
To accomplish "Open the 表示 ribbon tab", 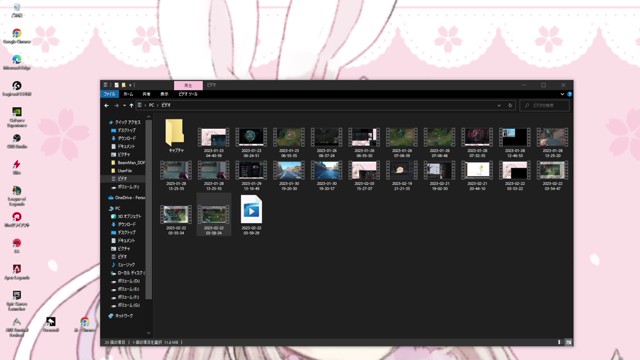I will click(164, 94).
